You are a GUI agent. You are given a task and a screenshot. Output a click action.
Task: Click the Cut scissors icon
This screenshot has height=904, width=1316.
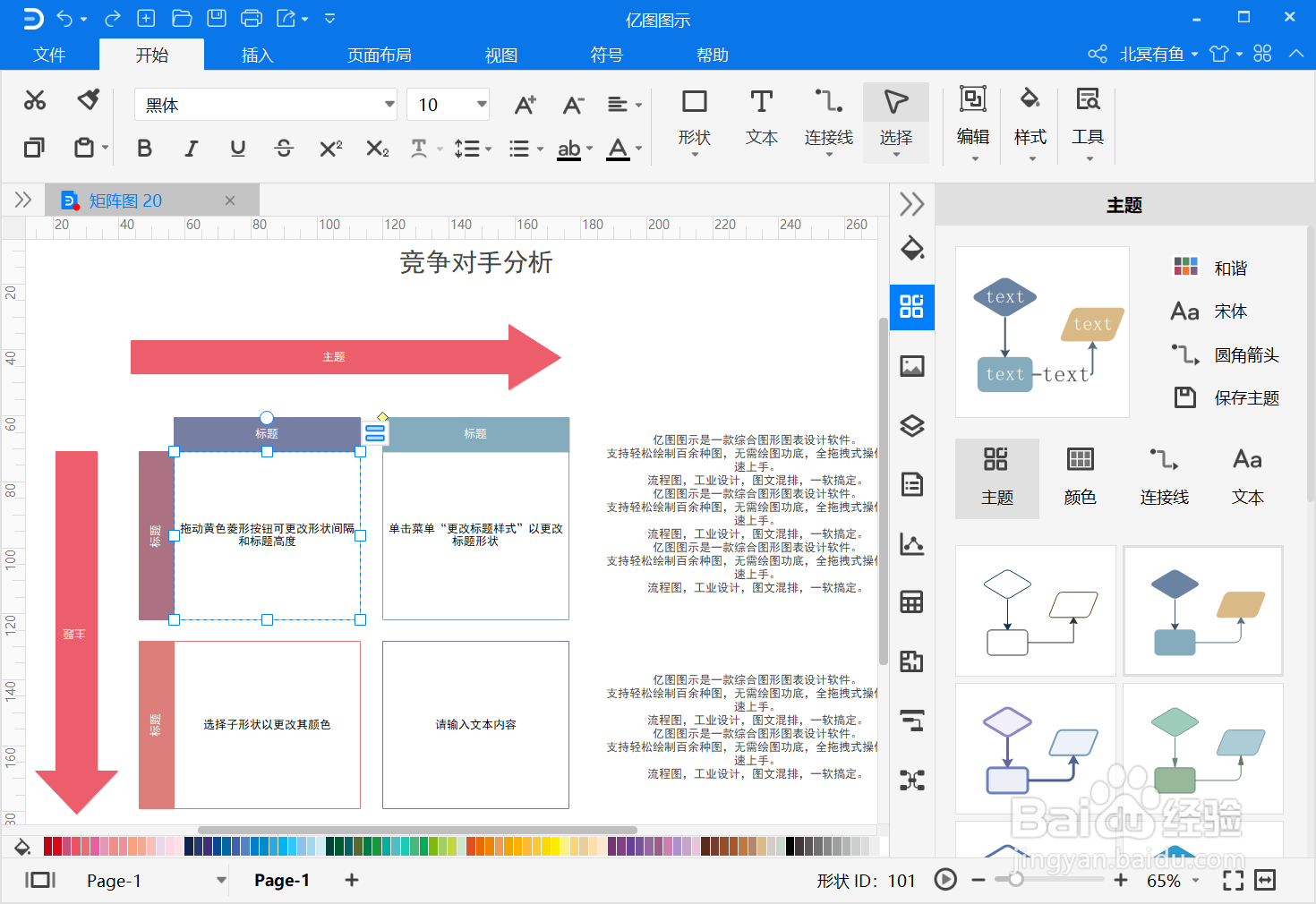(x=35, y=100)
